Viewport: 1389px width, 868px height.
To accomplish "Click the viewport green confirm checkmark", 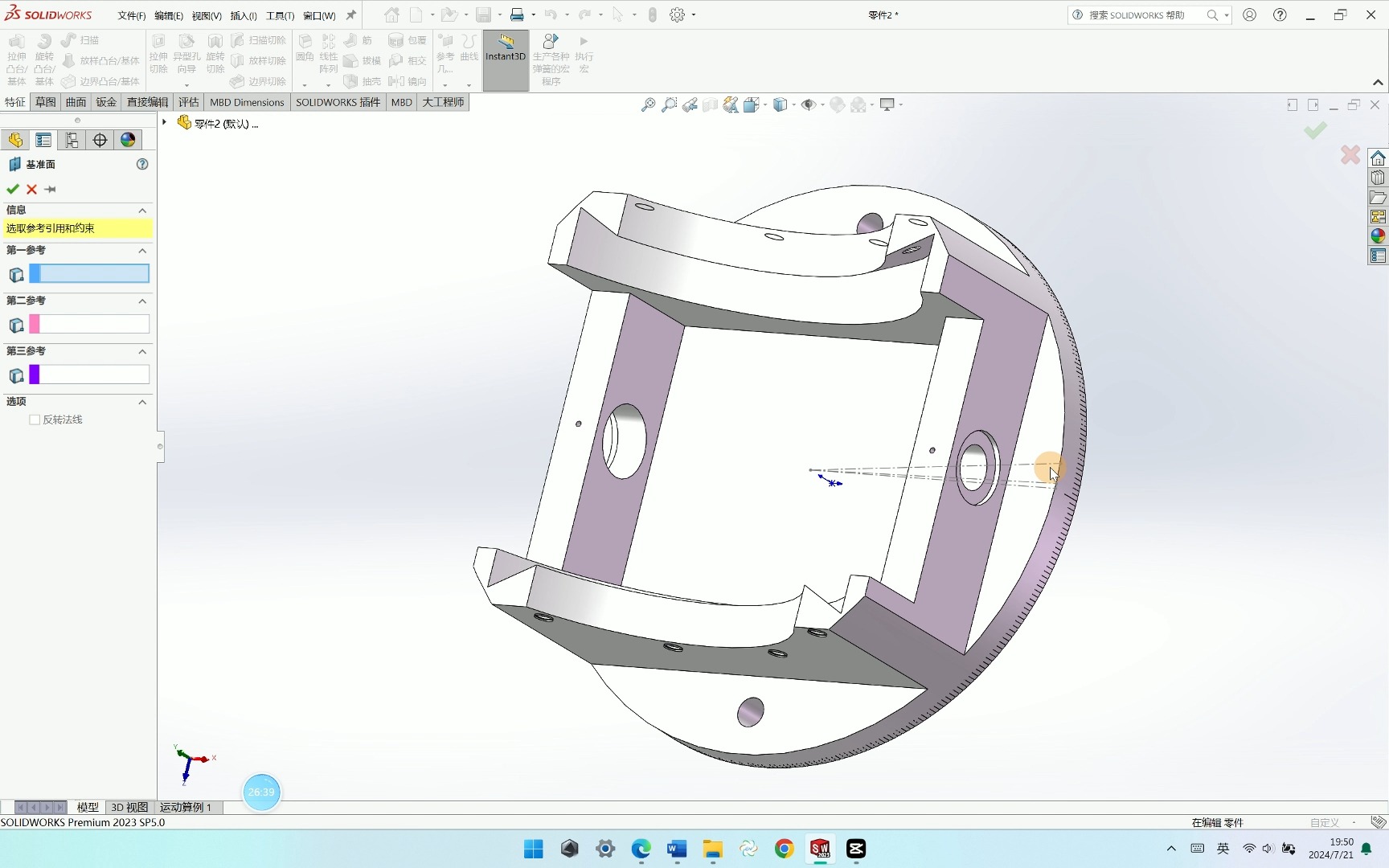I will [1315, 130].
